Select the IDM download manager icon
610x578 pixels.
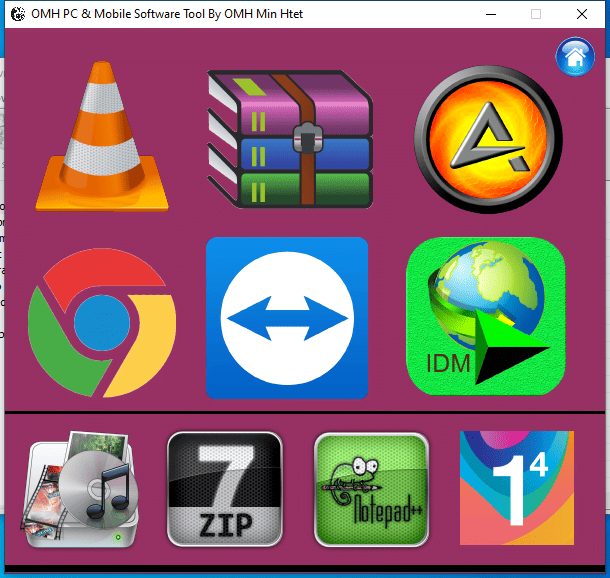coord(486,316)
